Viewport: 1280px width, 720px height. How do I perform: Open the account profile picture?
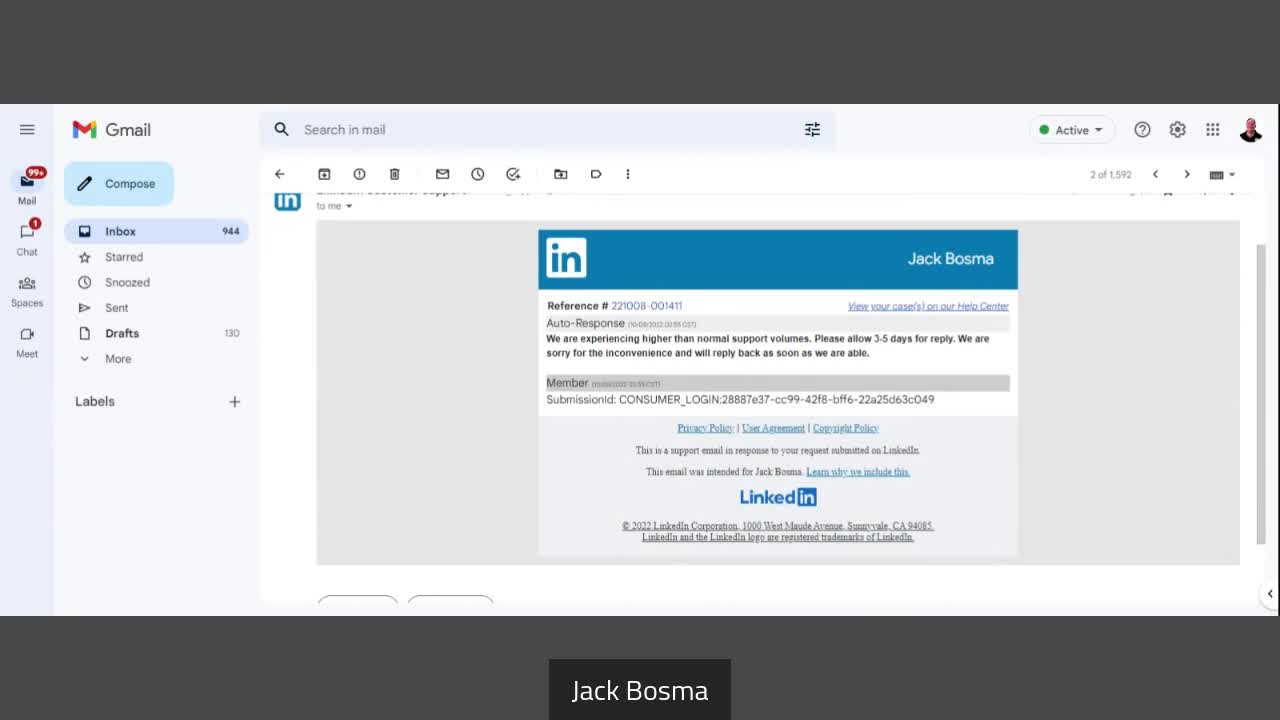(1251, 130)
